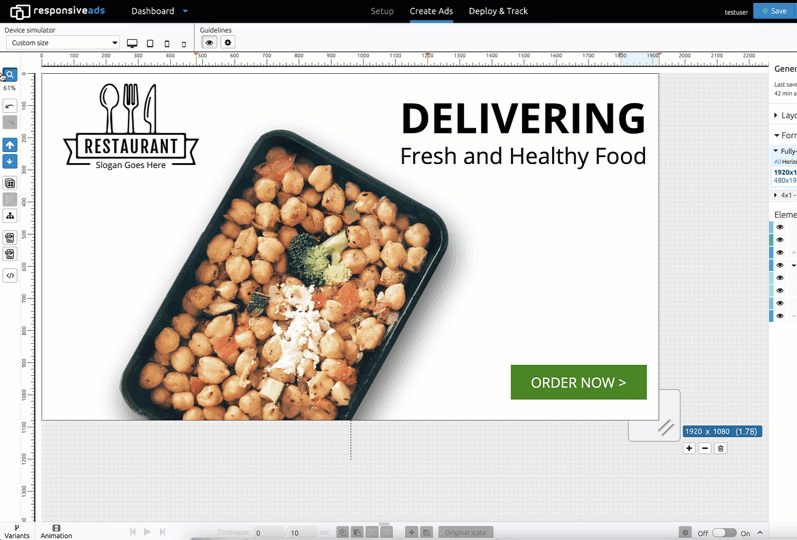Click the hierarchy tree icon
Viewport: 797px width, 540px height.
tap(10, 216)
